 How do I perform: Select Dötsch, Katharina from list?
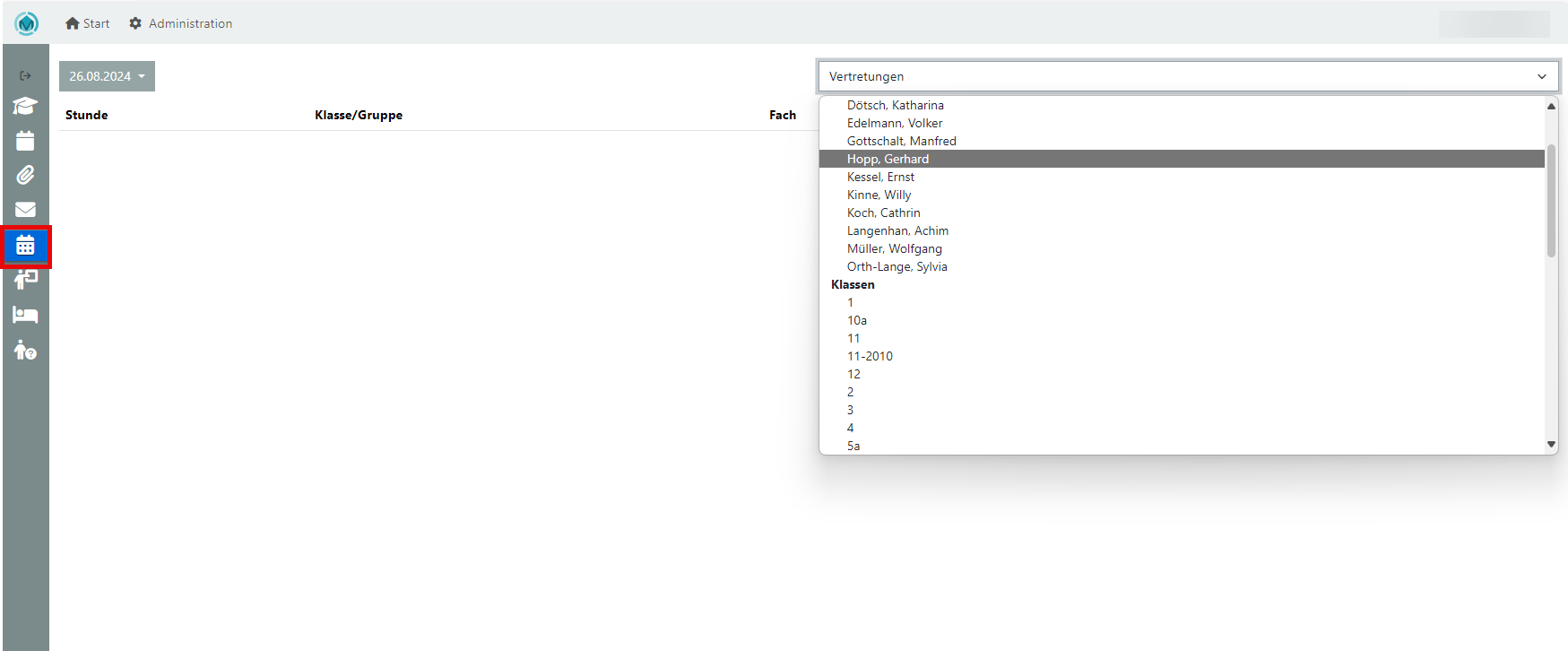coord(1182,105)
